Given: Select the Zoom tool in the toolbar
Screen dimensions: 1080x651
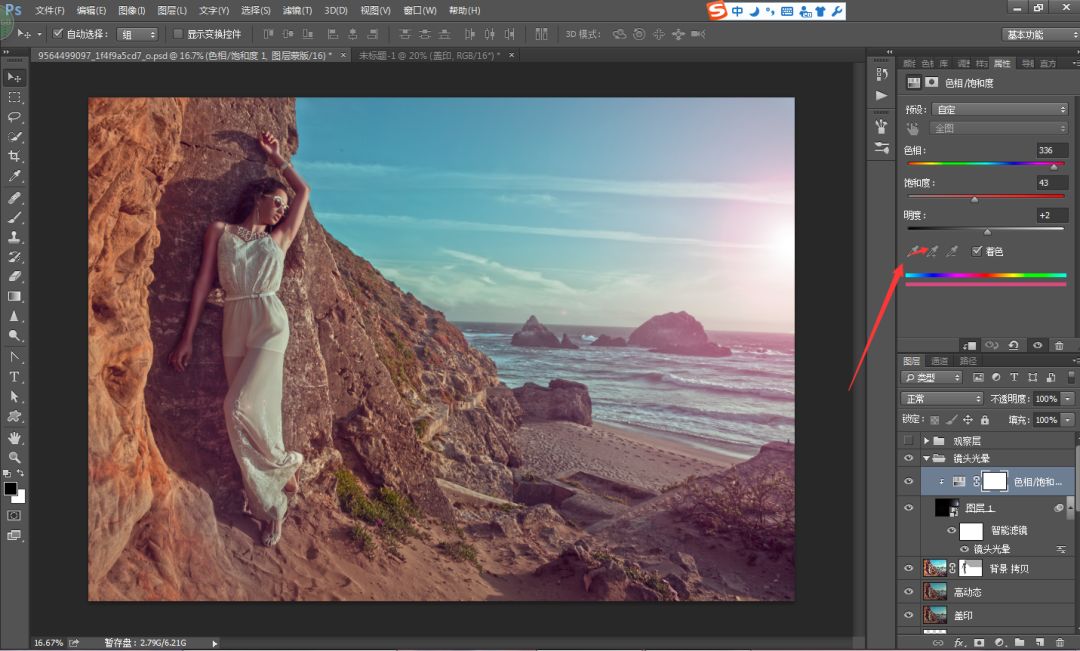Looking at the screenshot, I should tap(15, 457).
